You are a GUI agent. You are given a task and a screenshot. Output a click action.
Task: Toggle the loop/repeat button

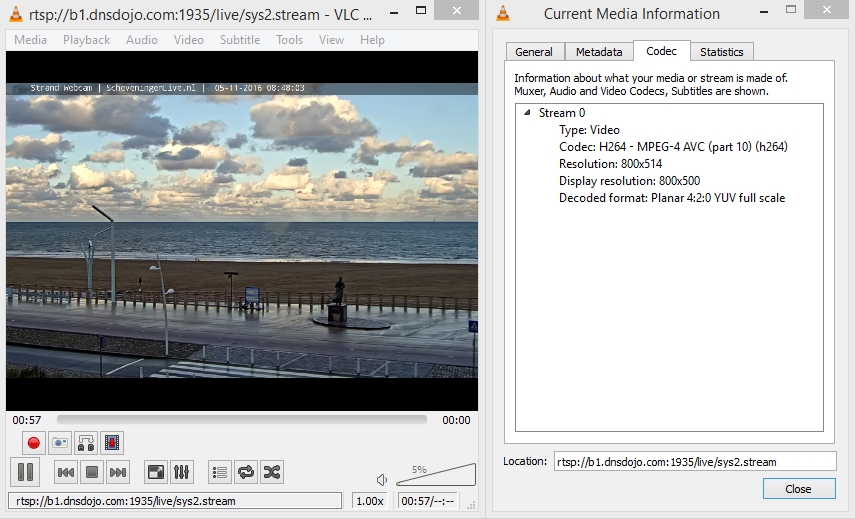pos(246,472)
